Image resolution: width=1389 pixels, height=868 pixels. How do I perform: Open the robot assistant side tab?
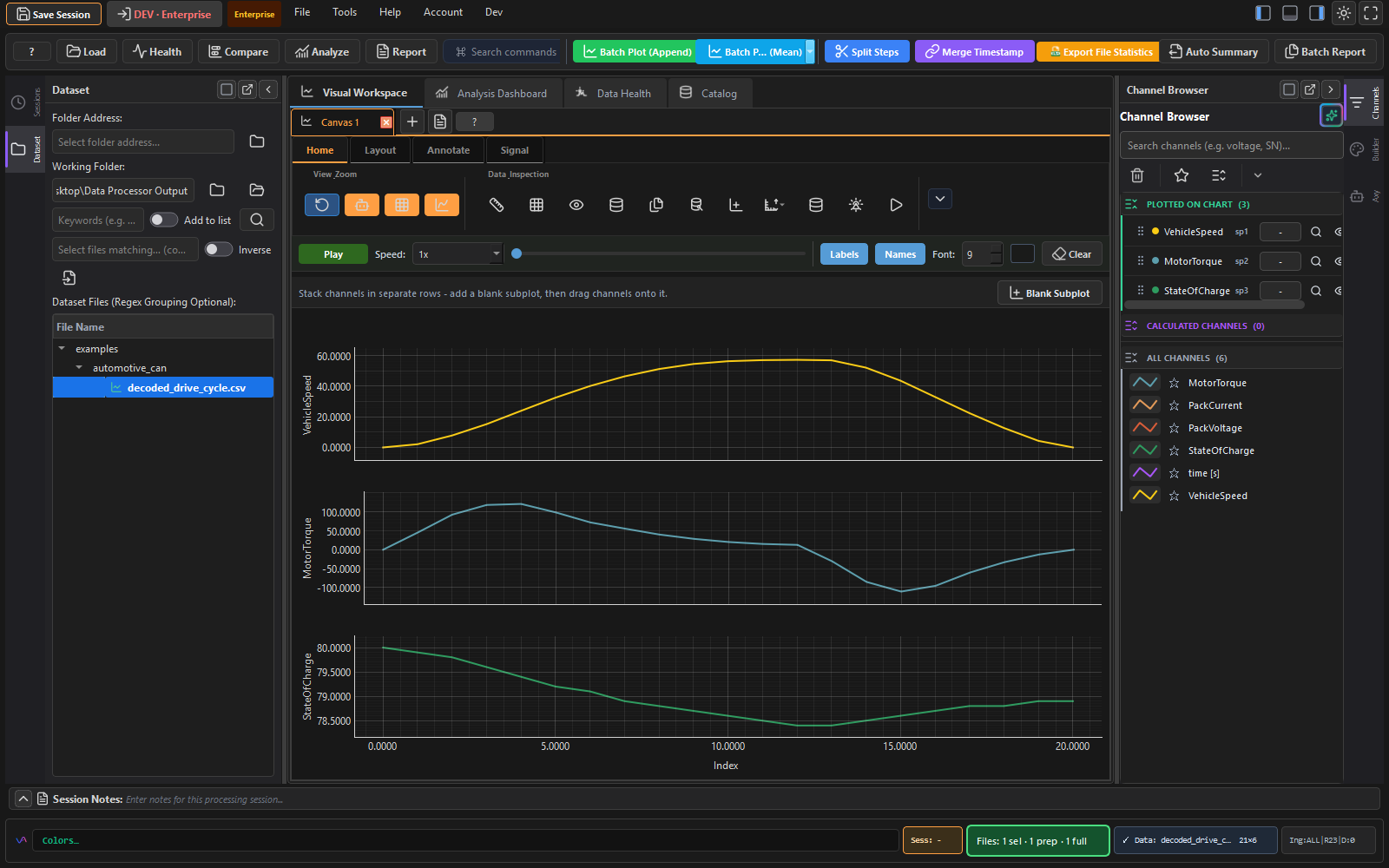click(1358, 196)
